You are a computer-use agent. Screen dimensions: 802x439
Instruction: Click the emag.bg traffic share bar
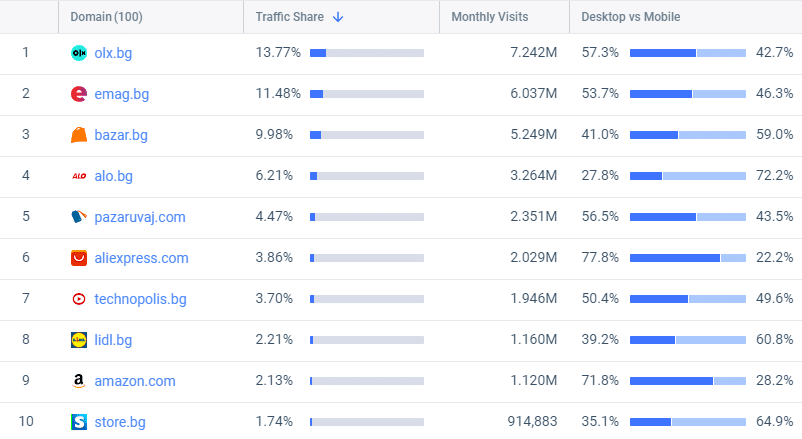pos(367,94)
